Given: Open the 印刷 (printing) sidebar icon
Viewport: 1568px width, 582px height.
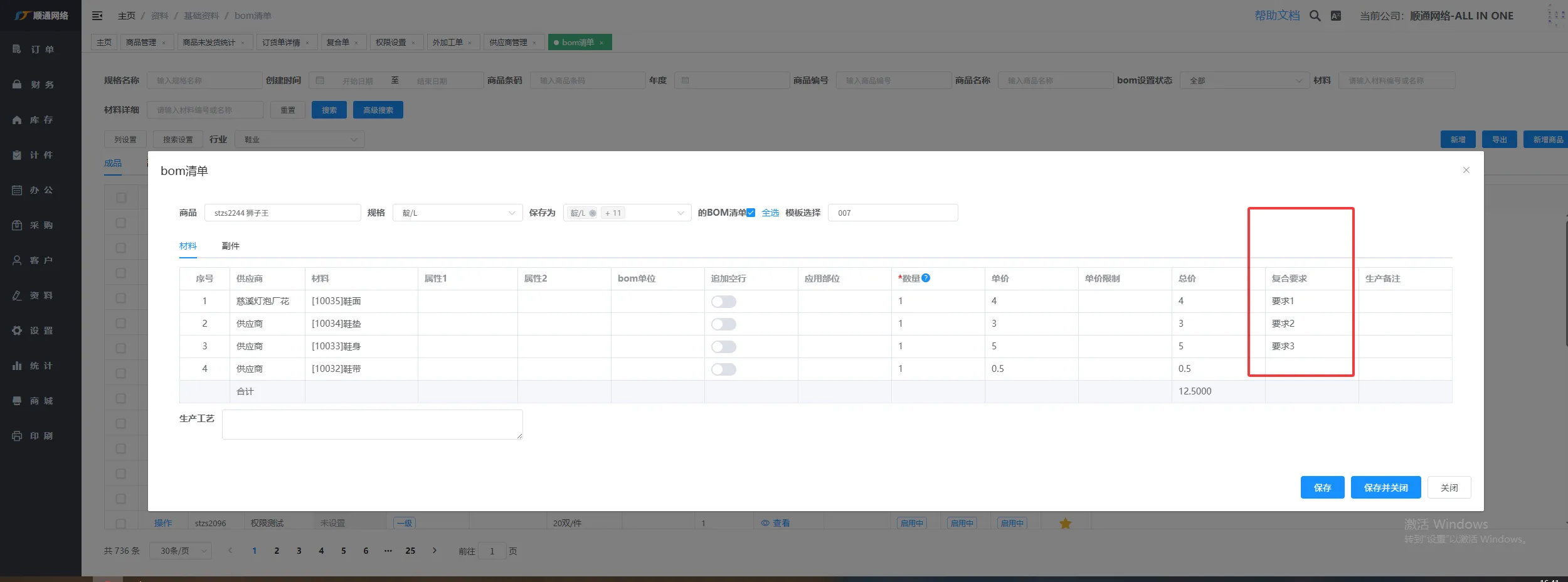Looking at the screenshot, I should [17, 435].
